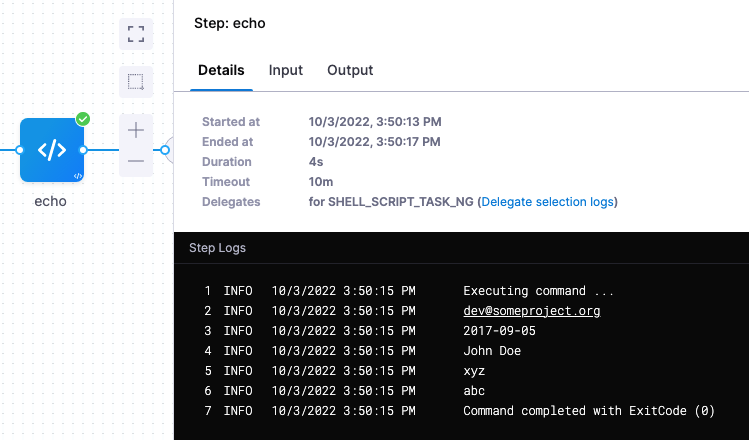Click the fit-to-screen canvas icon
This screenshot has width=749, height=440.
(x=136, y=32)
